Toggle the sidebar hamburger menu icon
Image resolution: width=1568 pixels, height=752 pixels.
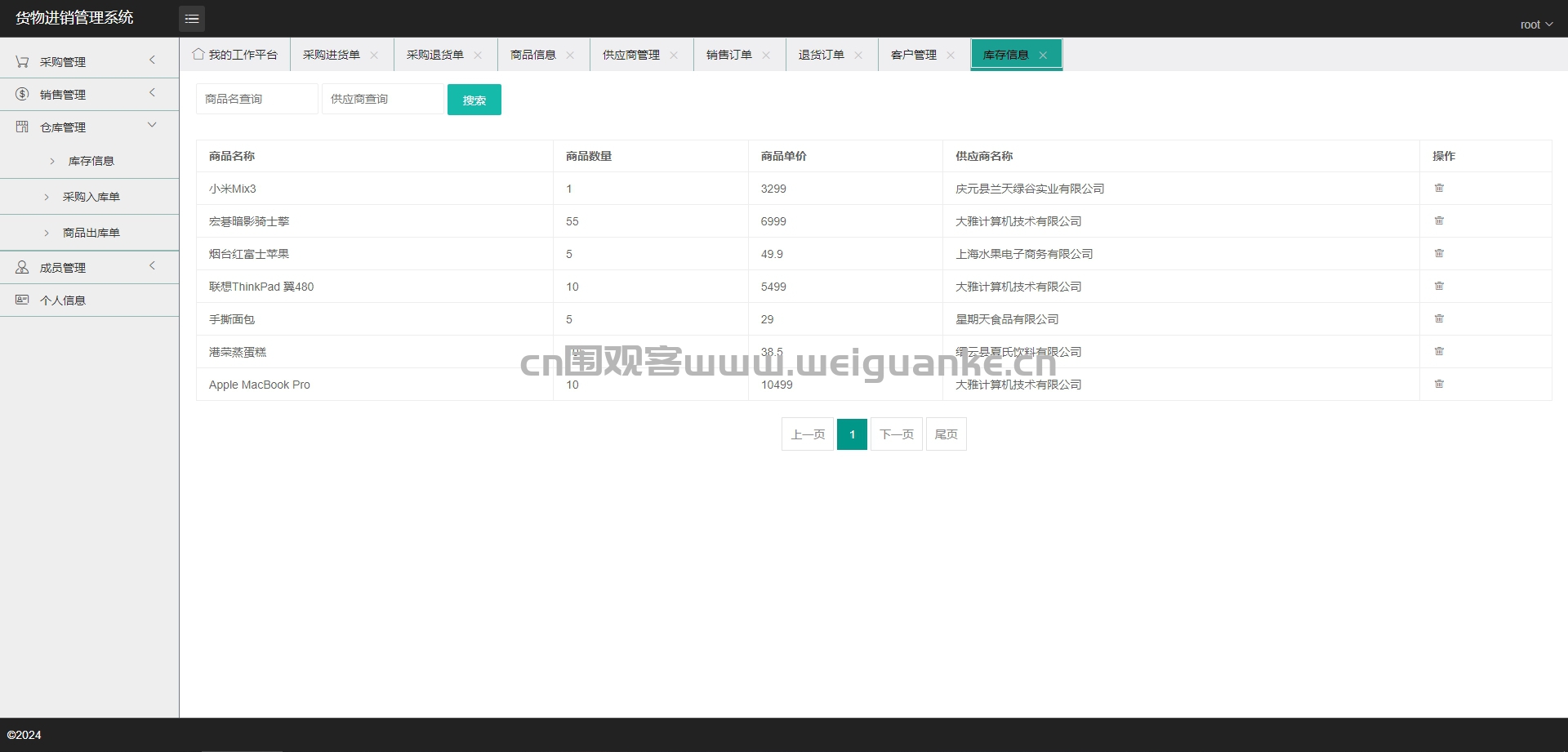tap(192, 19)
